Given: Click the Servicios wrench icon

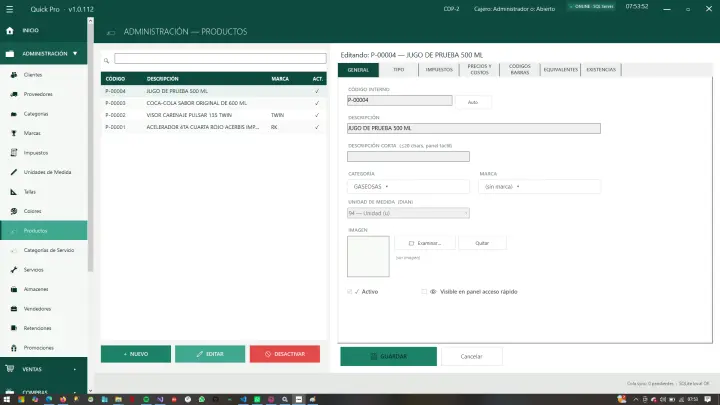Looking at the screenshot, I should pyautogui.click(x=14, y=270).
